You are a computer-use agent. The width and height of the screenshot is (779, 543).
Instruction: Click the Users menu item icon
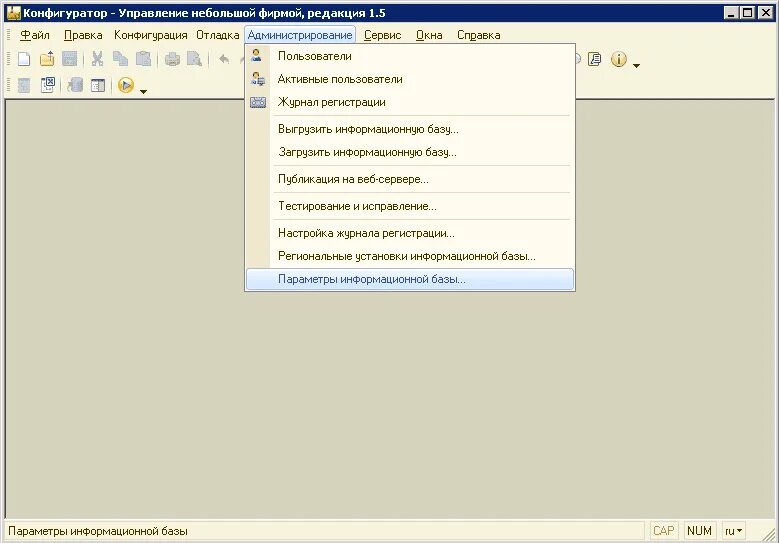(257, 56)
